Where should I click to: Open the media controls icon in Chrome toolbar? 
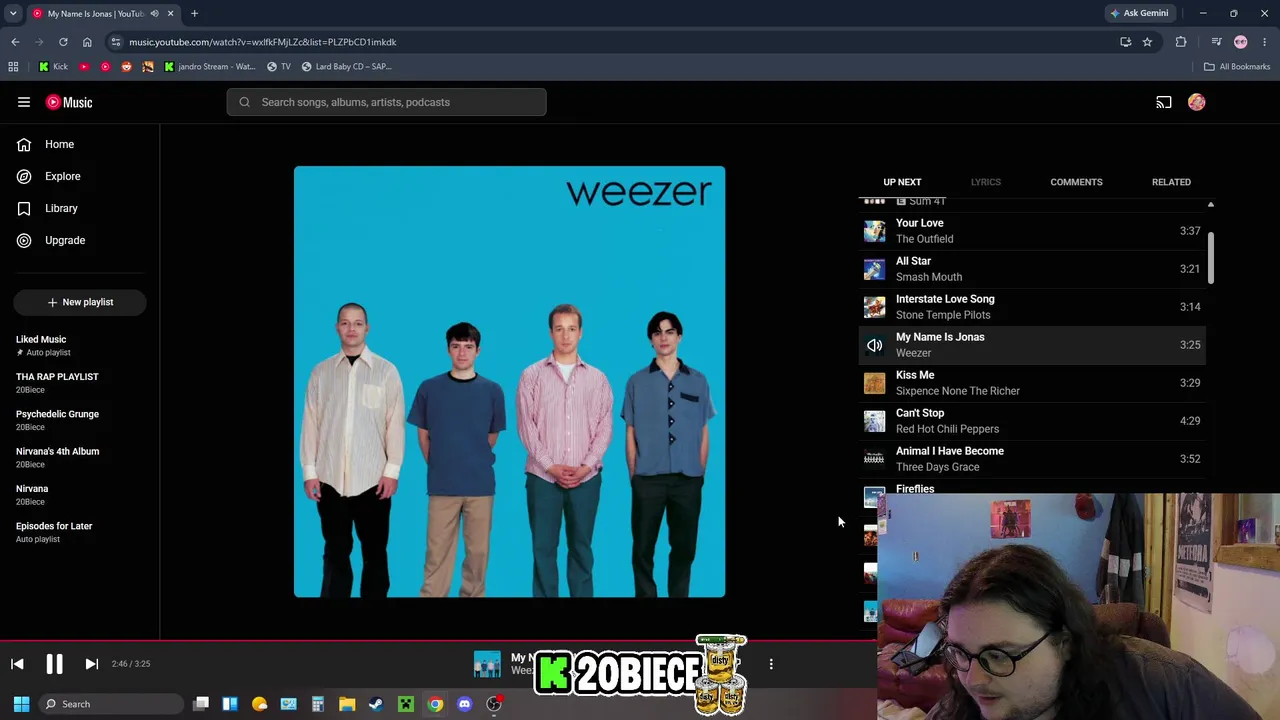pos(1216,42)
